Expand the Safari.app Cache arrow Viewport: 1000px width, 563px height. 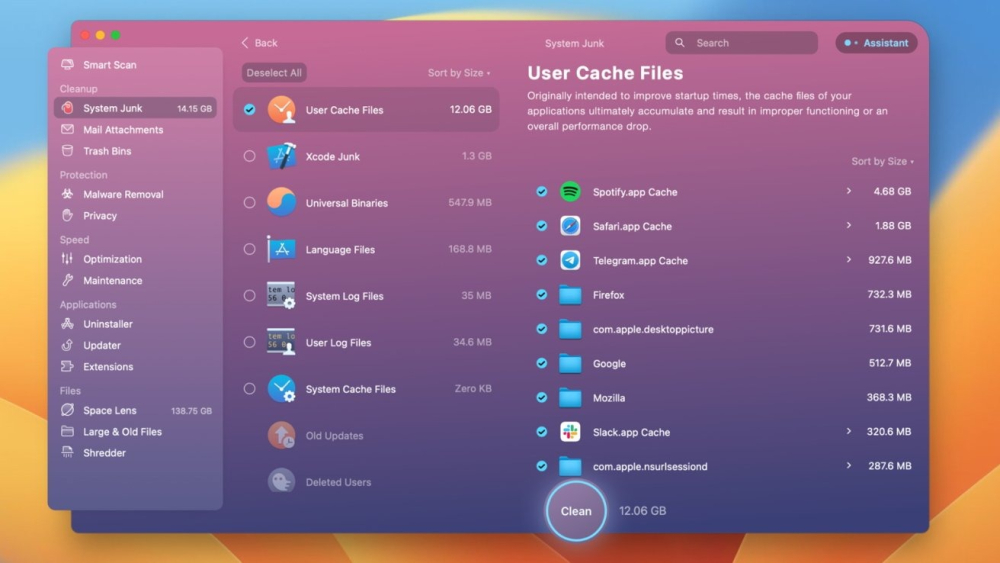[x=849, y=226]
